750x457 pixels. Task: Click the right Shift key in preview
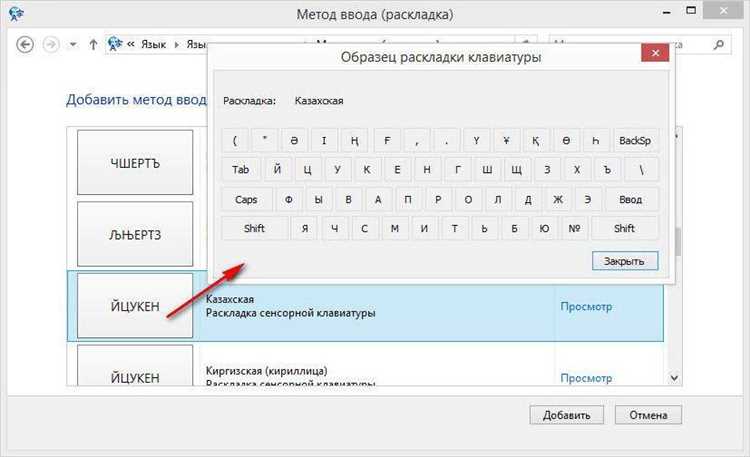[624, 228]
